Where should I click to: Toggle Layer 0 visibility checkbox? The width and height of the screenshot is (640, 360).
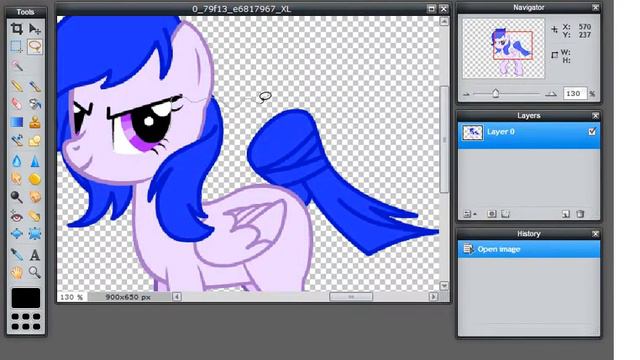point(592,131)
